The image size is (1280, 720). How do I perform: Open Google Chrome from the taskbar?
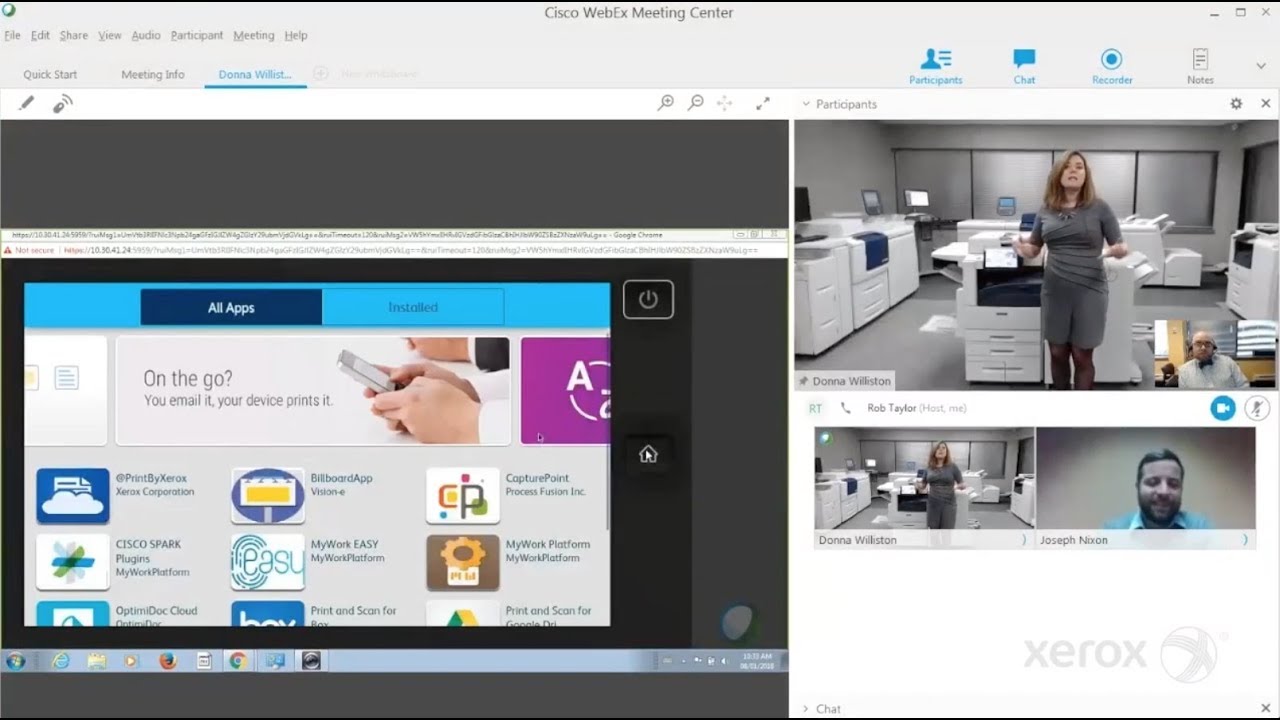[x=237, y=661]
